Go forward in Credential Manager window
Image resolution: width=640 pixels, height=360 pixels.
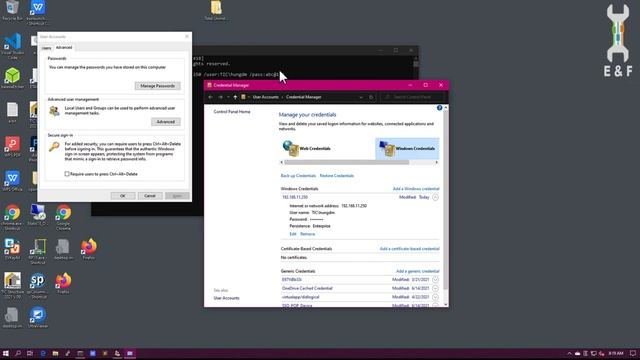coord(220,97)
